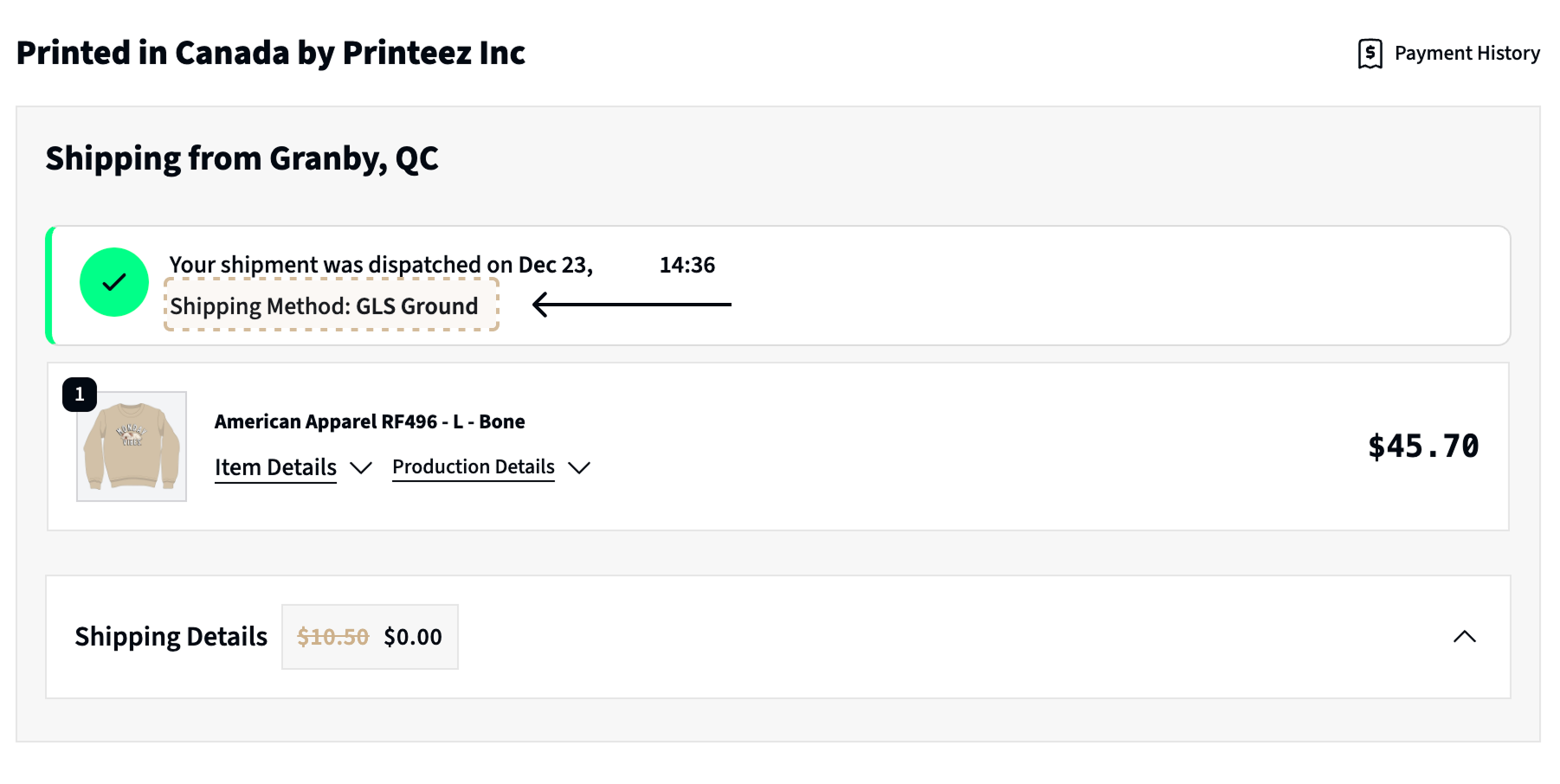Image resolution: width=1560 pixels, height=784 pixels.
Task: Click the arrow pointing to shipping method
Action: point(631,305)
